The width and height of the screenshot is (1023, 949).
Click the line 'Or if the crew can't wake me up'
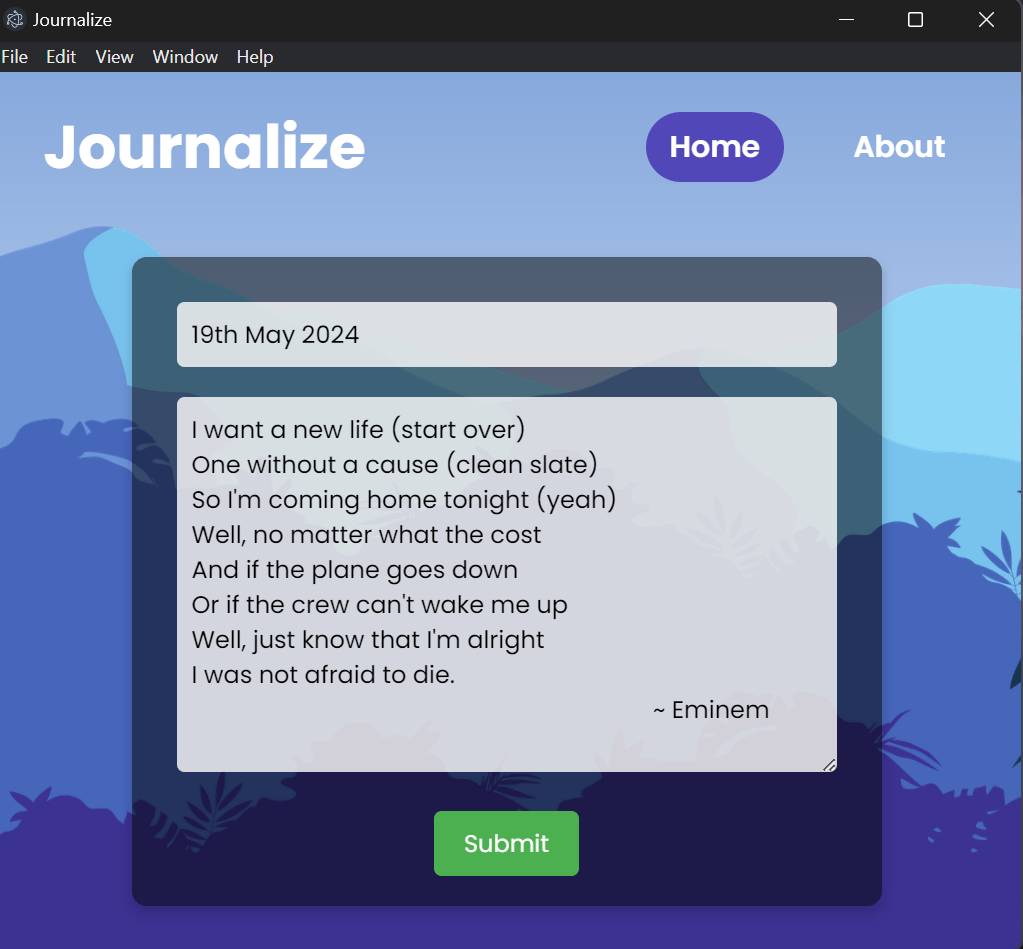(379, 605)
